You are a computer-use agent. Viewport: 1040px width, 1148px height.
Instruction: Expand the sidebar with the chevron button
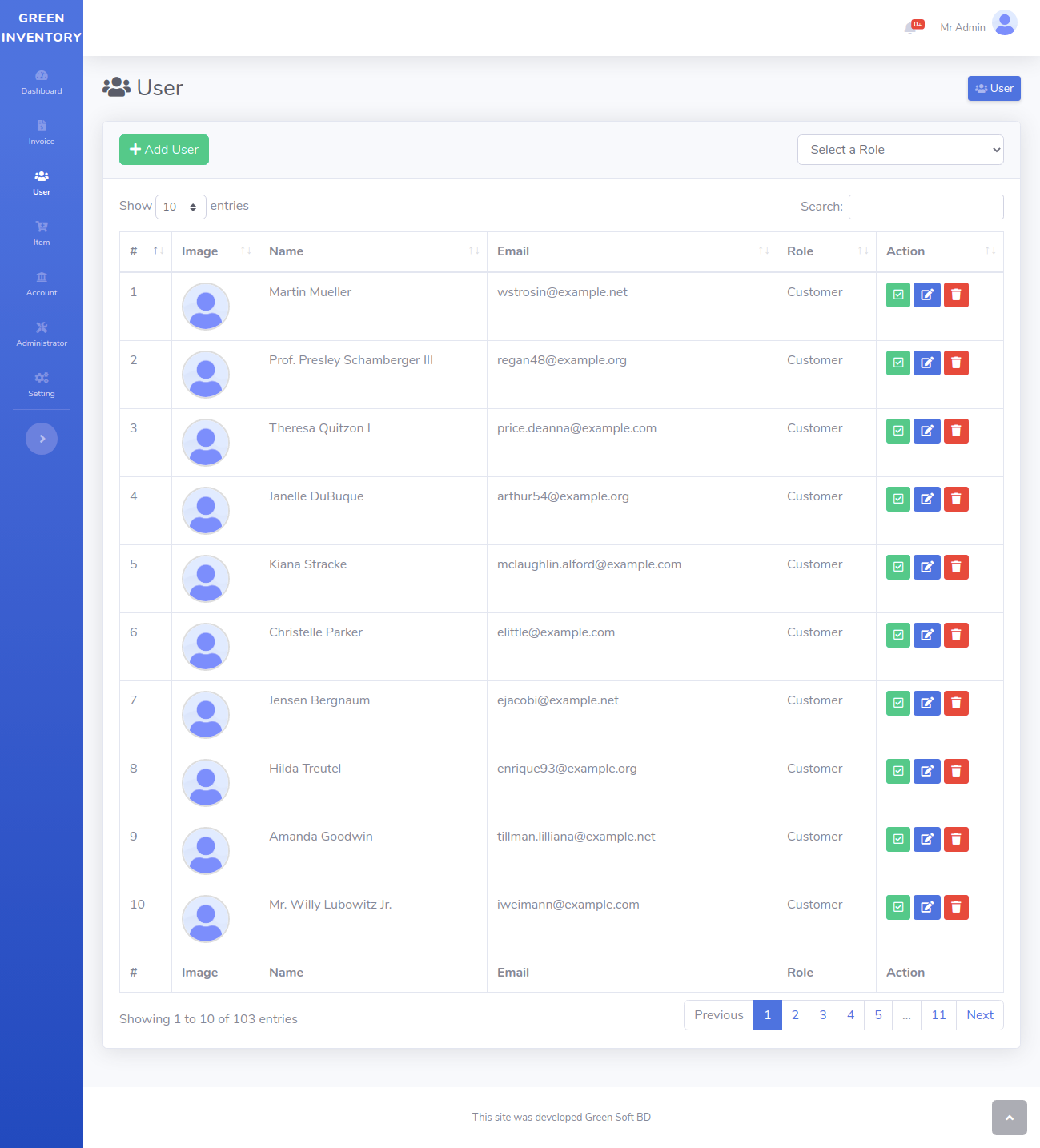(42, 439)
